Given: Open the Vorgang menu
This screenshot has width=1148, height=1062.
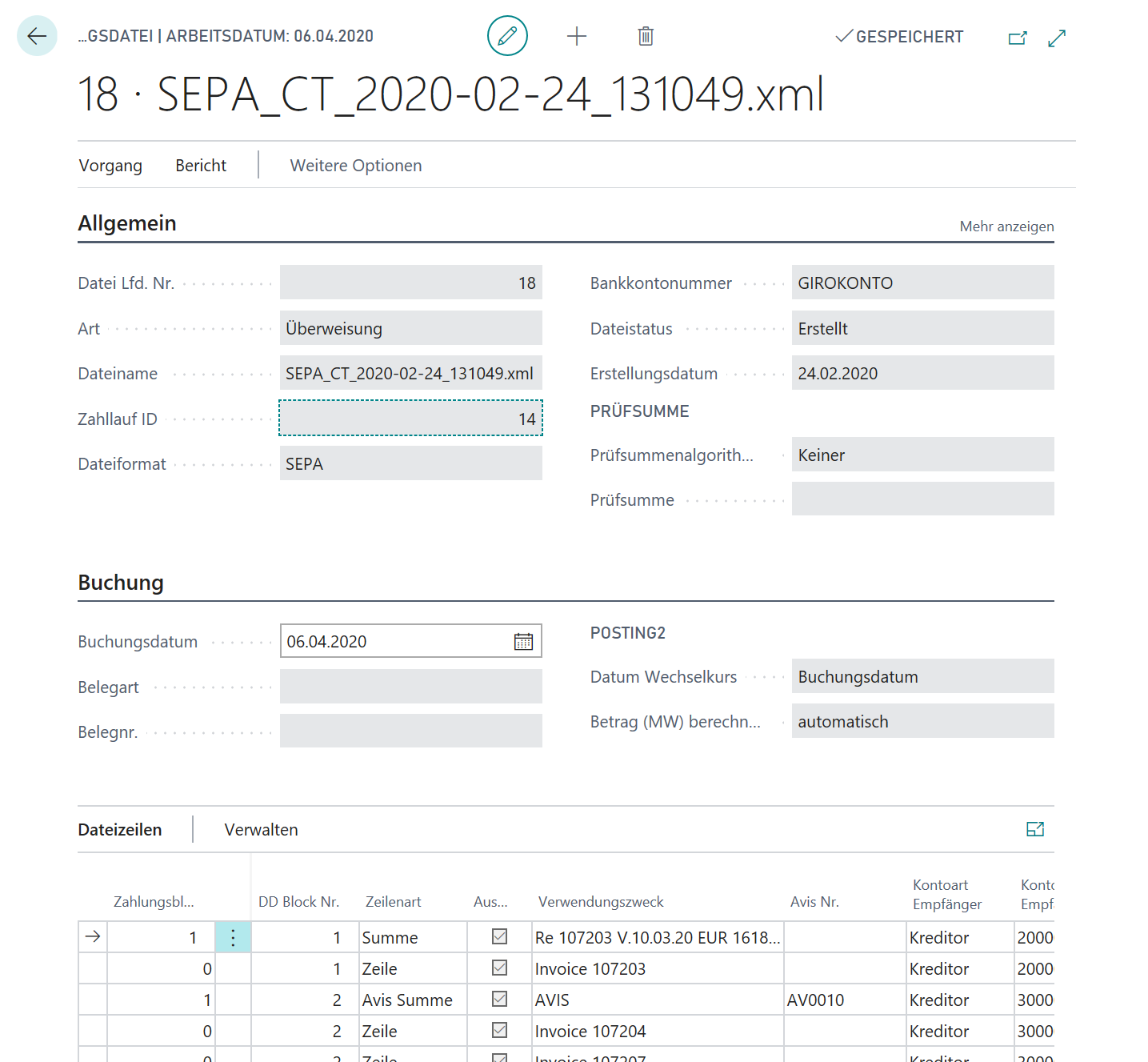Looking at the screenshot, I should coord(110,166).
